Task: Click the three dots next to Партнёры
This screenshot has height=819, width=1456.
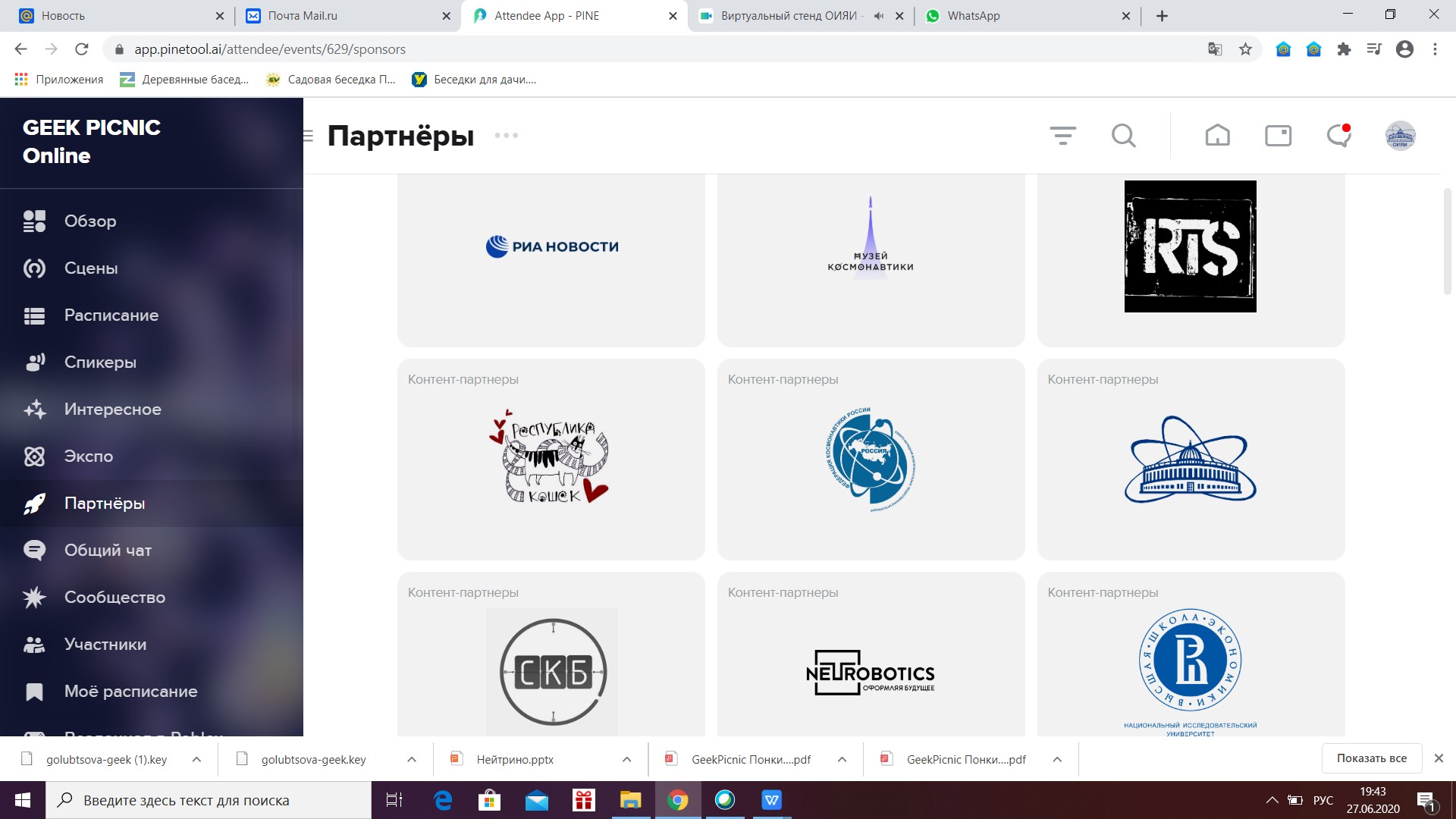Action: [x=506, y=136]
